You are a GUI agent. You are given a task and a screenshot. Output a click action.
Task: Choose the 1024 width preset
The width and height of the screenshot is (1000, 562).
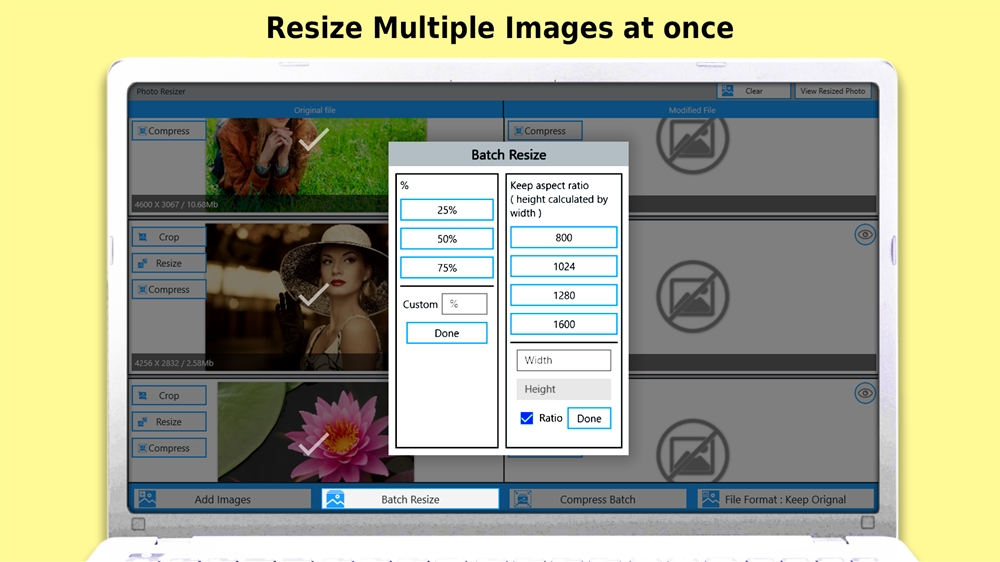pos(564,266)
